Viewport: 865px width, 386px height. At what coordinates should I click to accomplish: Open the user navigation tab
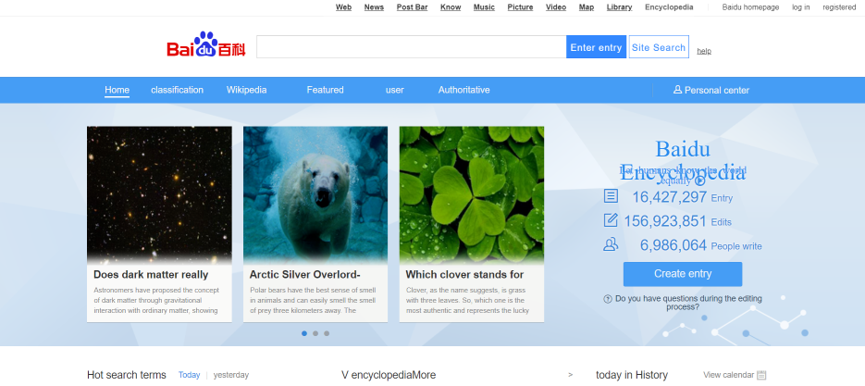395,90
